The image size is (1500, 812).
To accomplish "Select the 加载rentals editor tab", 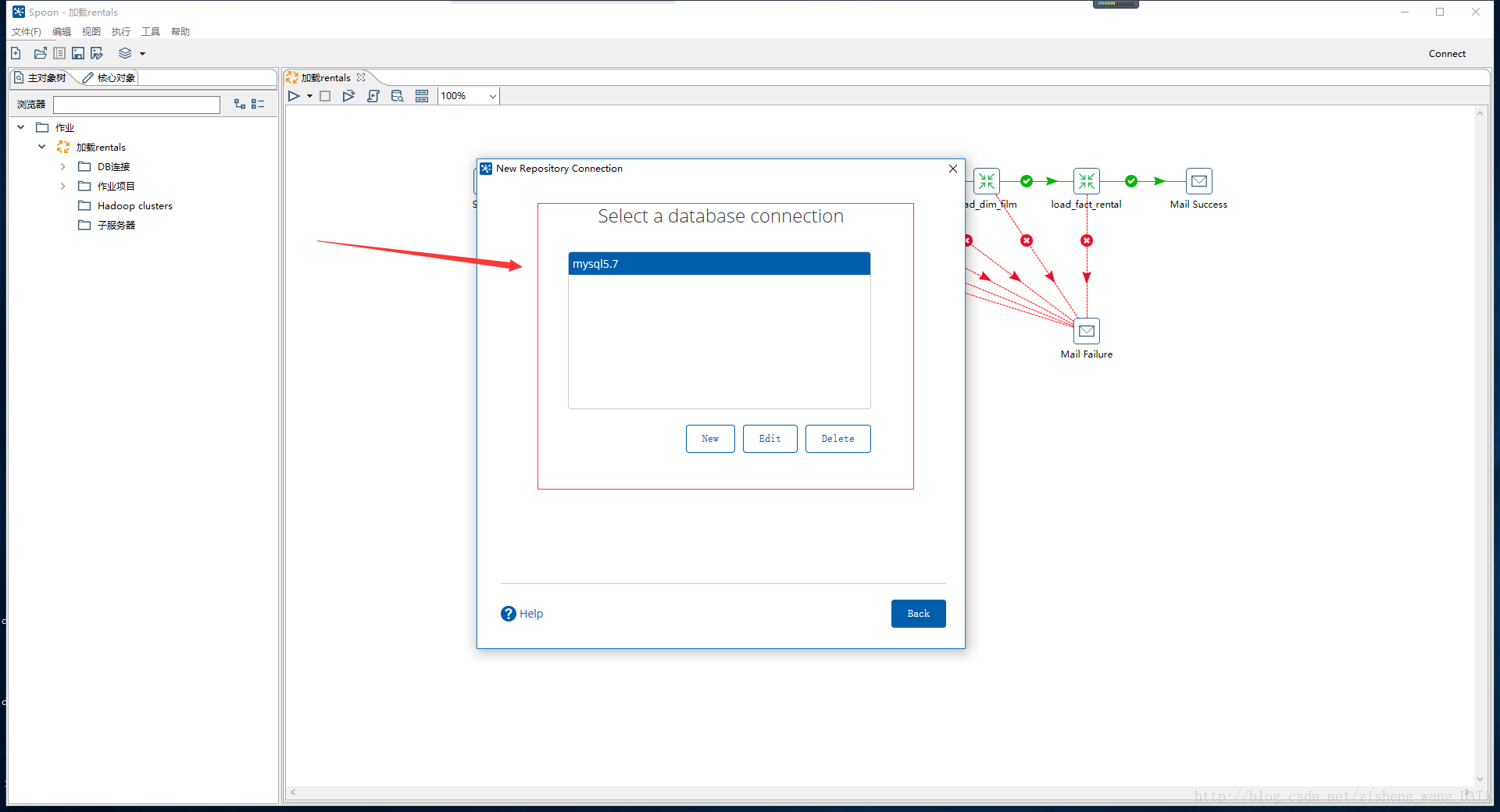I will coord(325,77).
